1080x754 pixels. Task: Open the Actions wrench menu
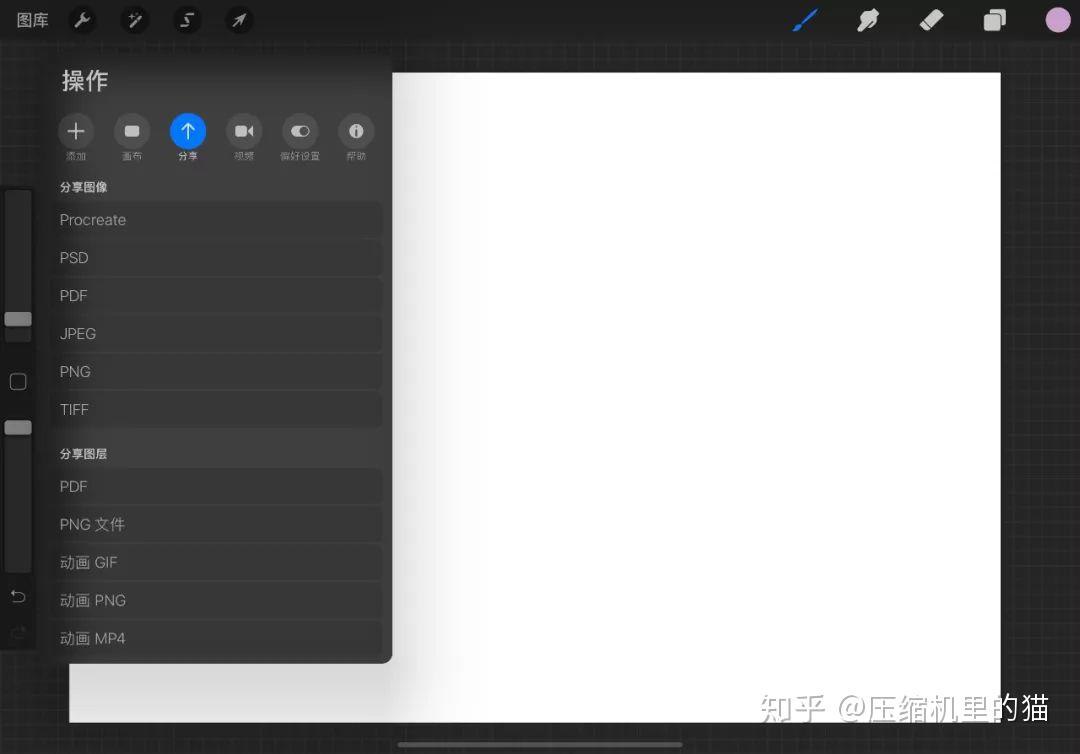[82, 20]
